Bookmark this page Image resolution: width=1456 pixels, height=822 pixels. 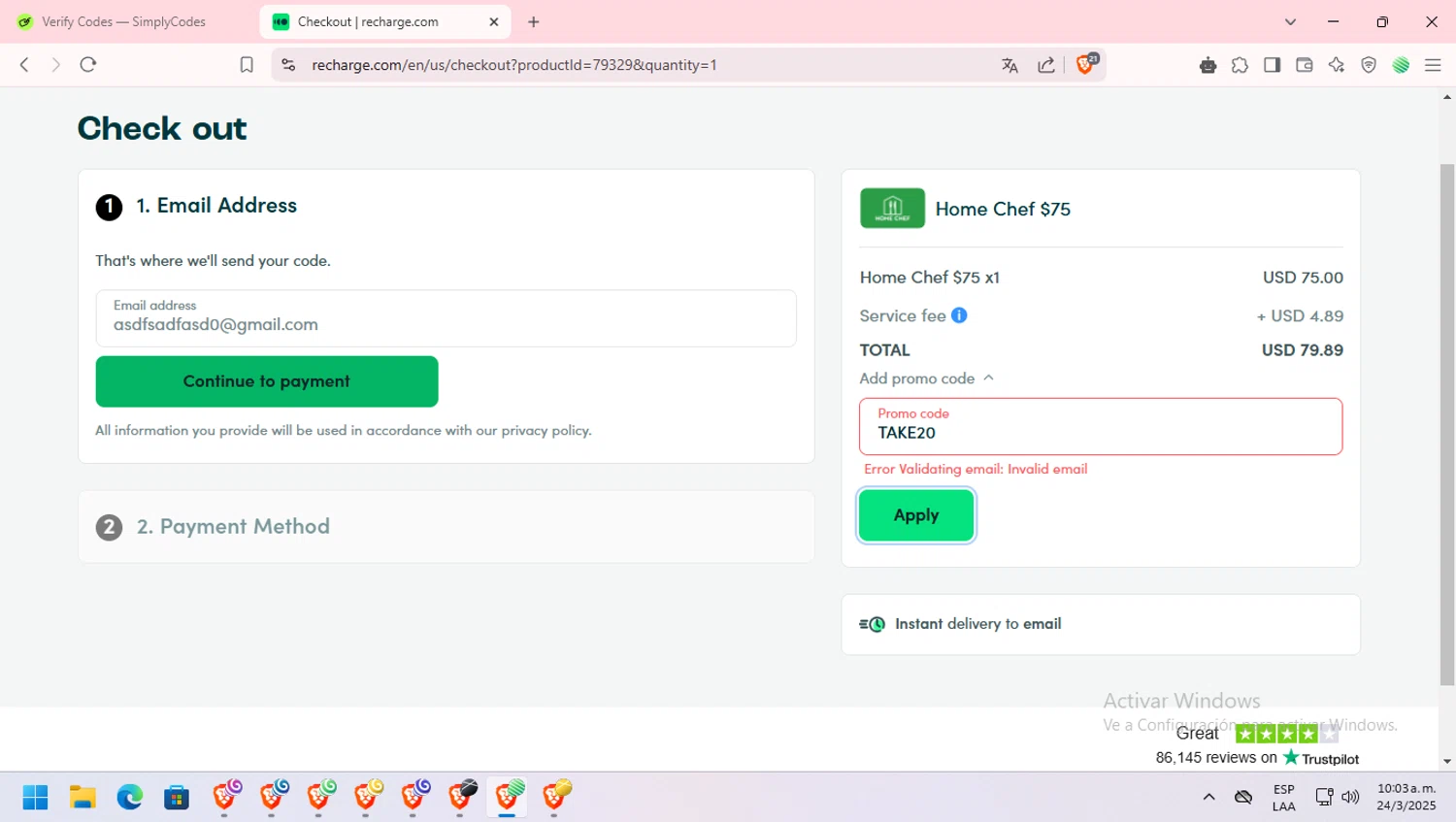tap(247, 65)
